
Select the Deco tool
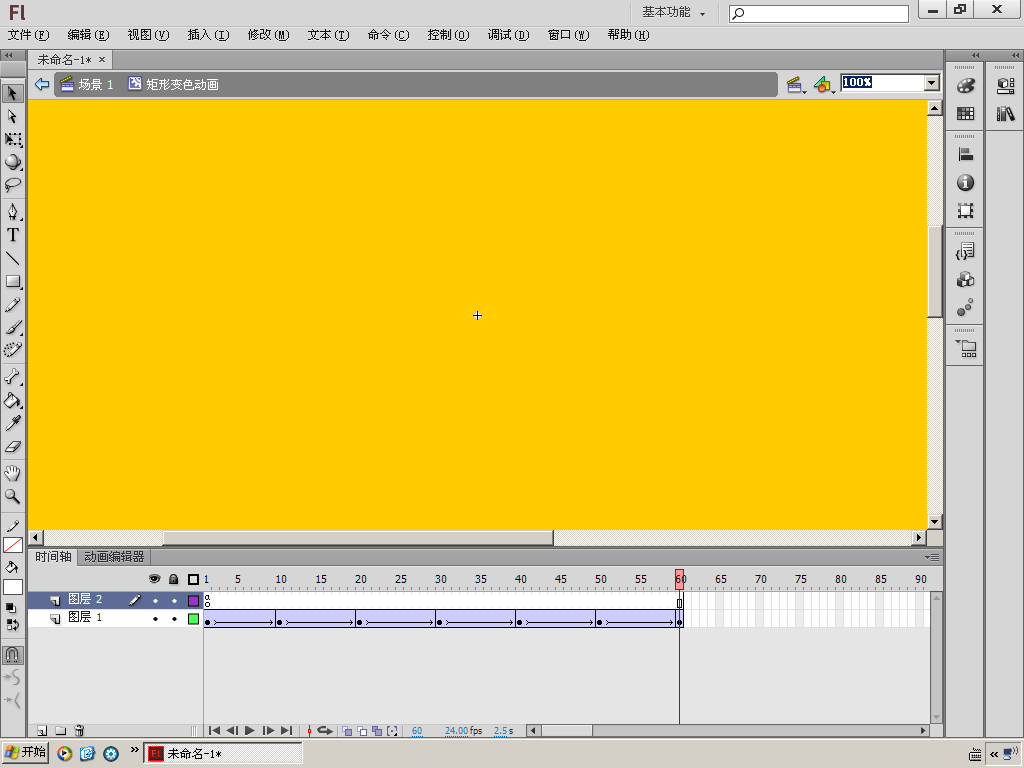coord(12,351)
